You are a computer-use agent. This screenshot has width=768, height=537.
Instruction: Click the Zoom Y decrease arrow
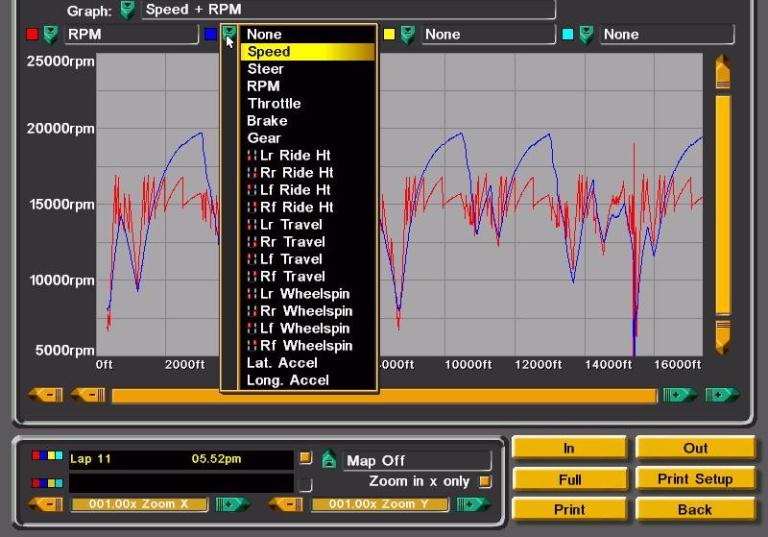point(286,504)
